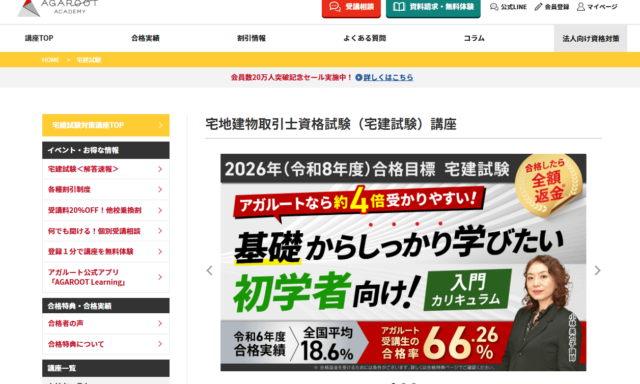
Task: Click the book icon in 資料請求
Action: (399, 7)
